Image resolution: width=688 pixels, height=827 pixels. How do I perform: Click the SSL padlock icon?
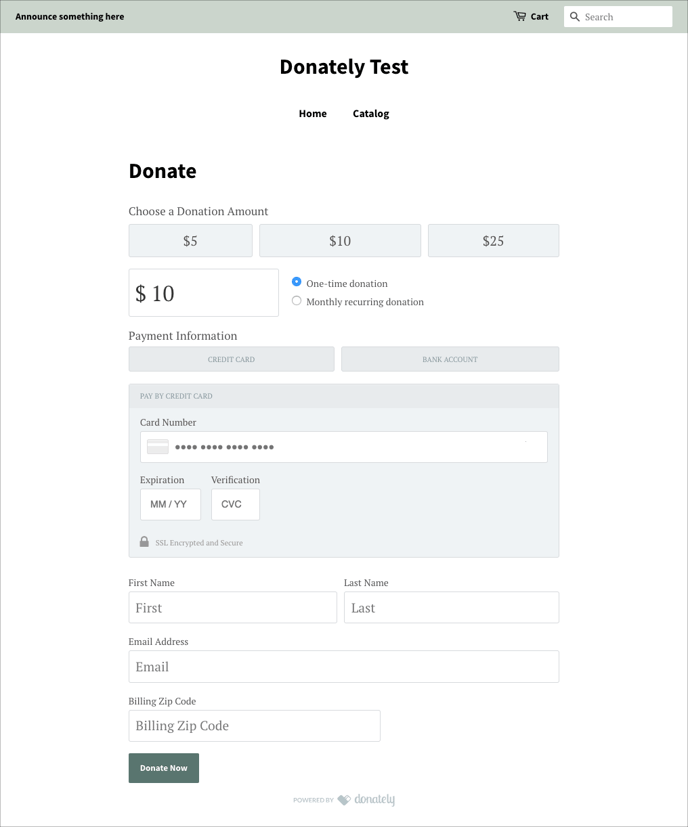click(144, 542)
